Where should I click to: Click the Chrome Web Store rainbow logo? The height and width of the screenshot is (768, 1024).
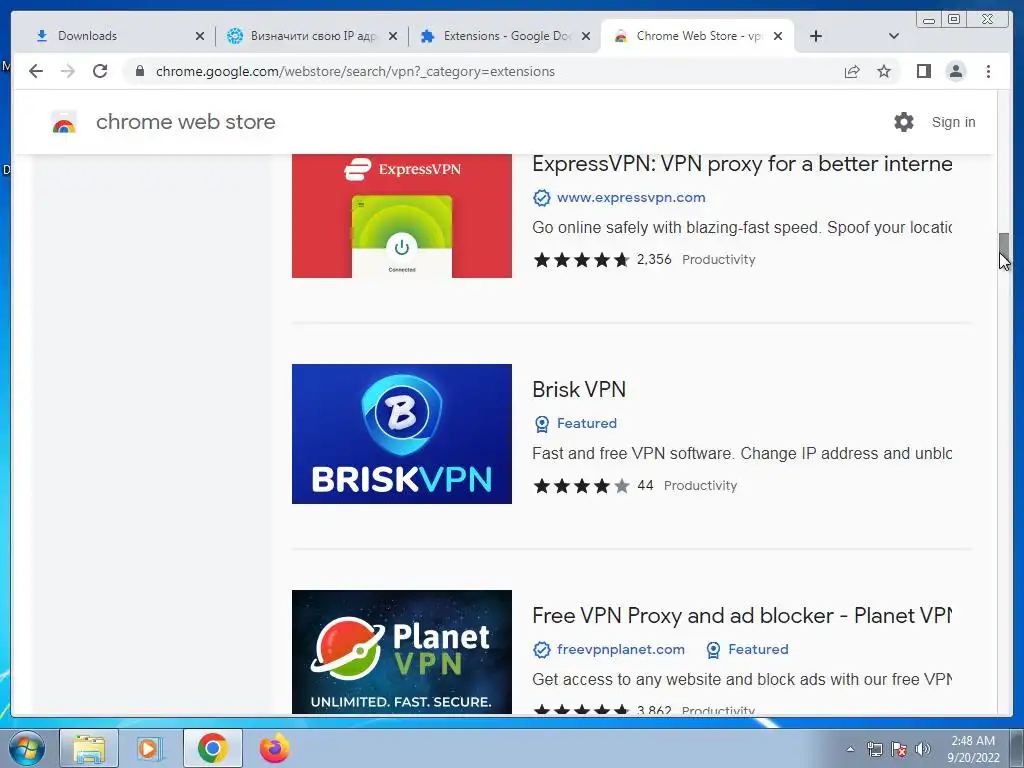64,122
